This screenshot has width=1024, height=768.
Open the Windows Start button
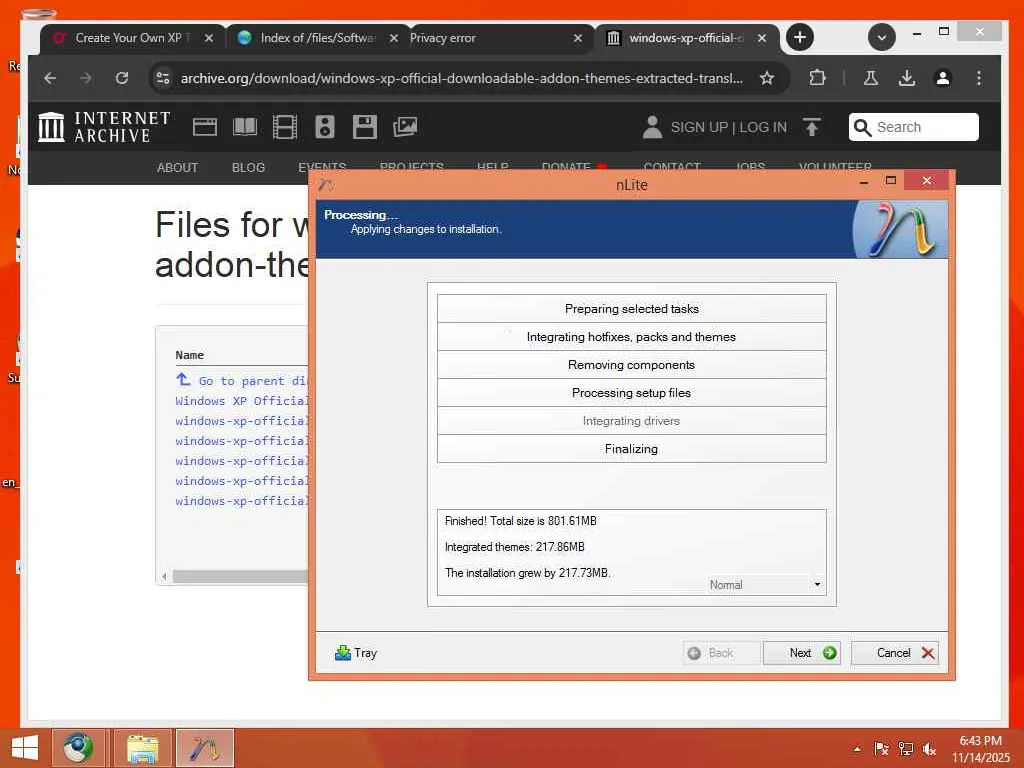[25, 748]
